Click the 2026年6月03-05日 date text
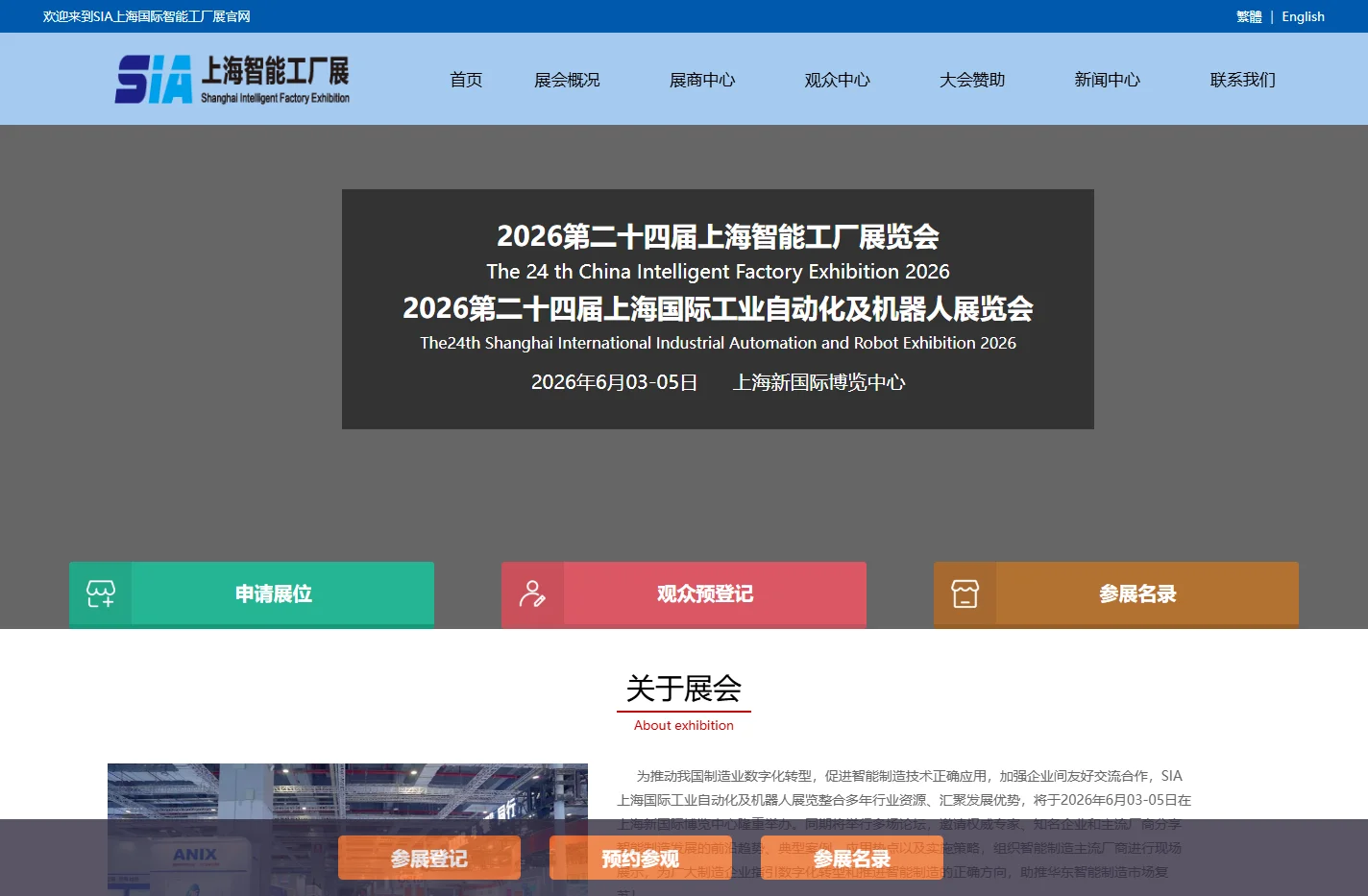 coord(614,382)
